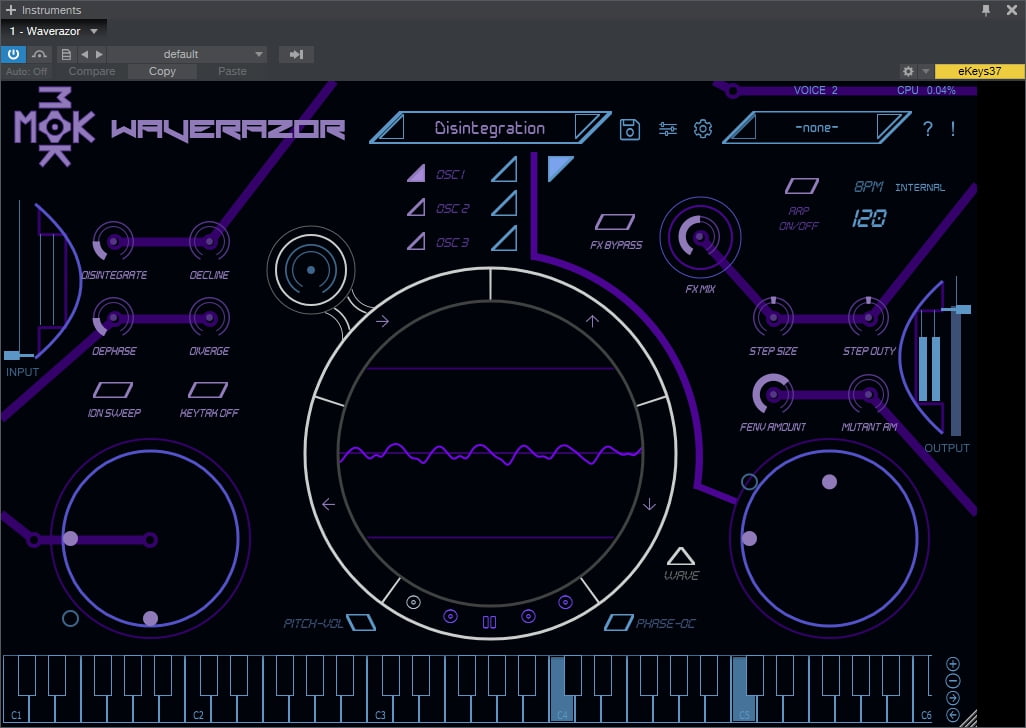The image size is (1026, 728).
Task: Expand the OSC 2 right-side triangle
Action: 504,203
